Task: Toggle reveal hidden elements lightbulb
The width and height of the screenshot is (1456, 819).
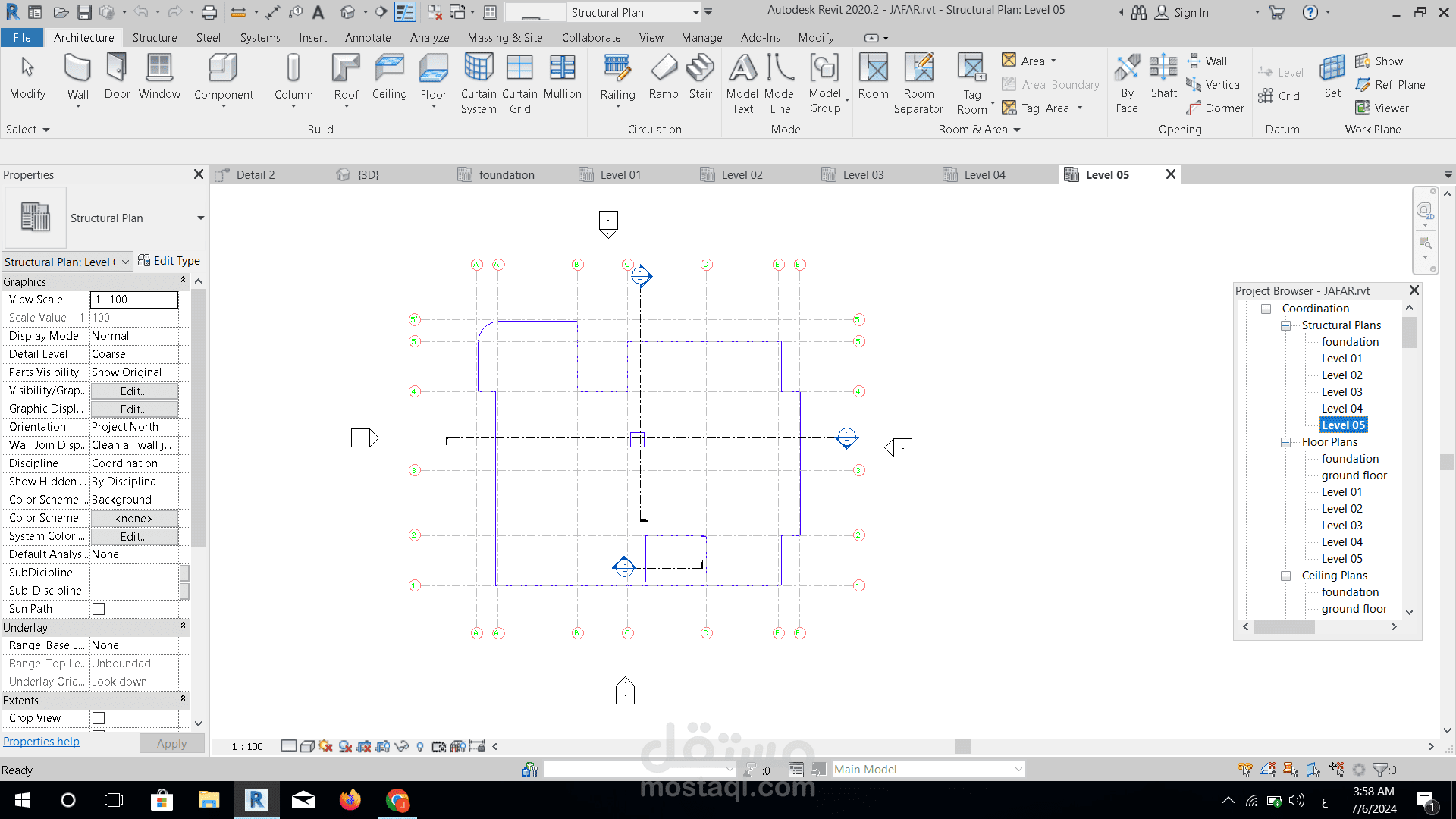Action: [420, 746]
